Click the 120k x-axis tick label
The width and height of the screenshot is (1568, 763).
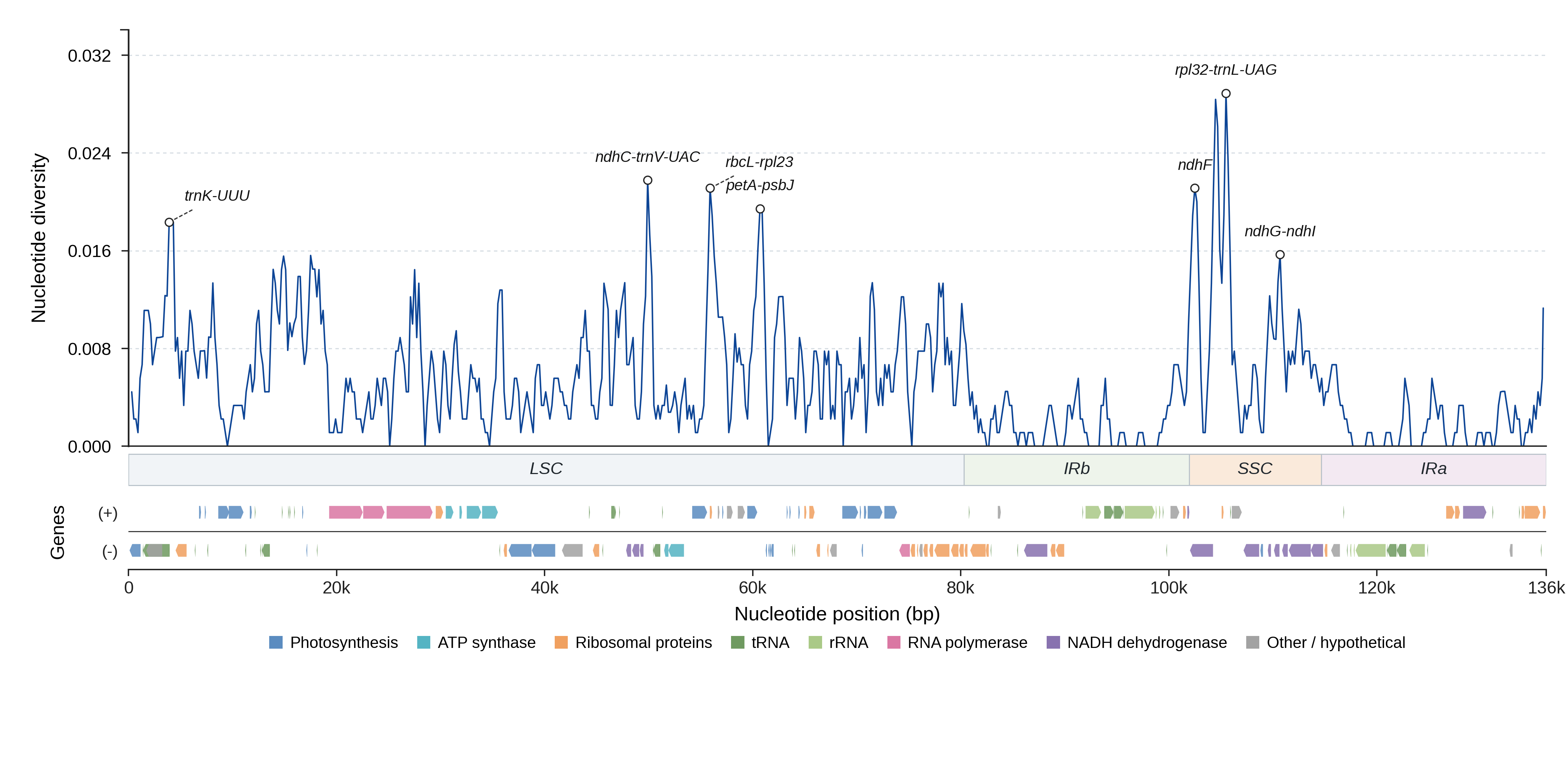click(1377, 588)
